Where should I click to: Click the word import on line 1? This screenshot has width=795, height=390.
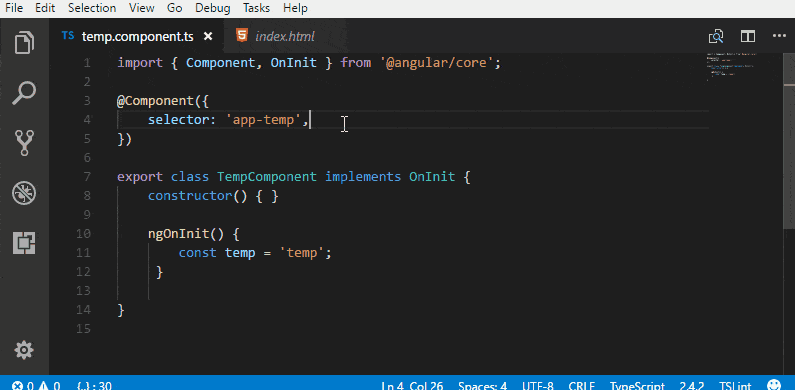tap(140, 63)
